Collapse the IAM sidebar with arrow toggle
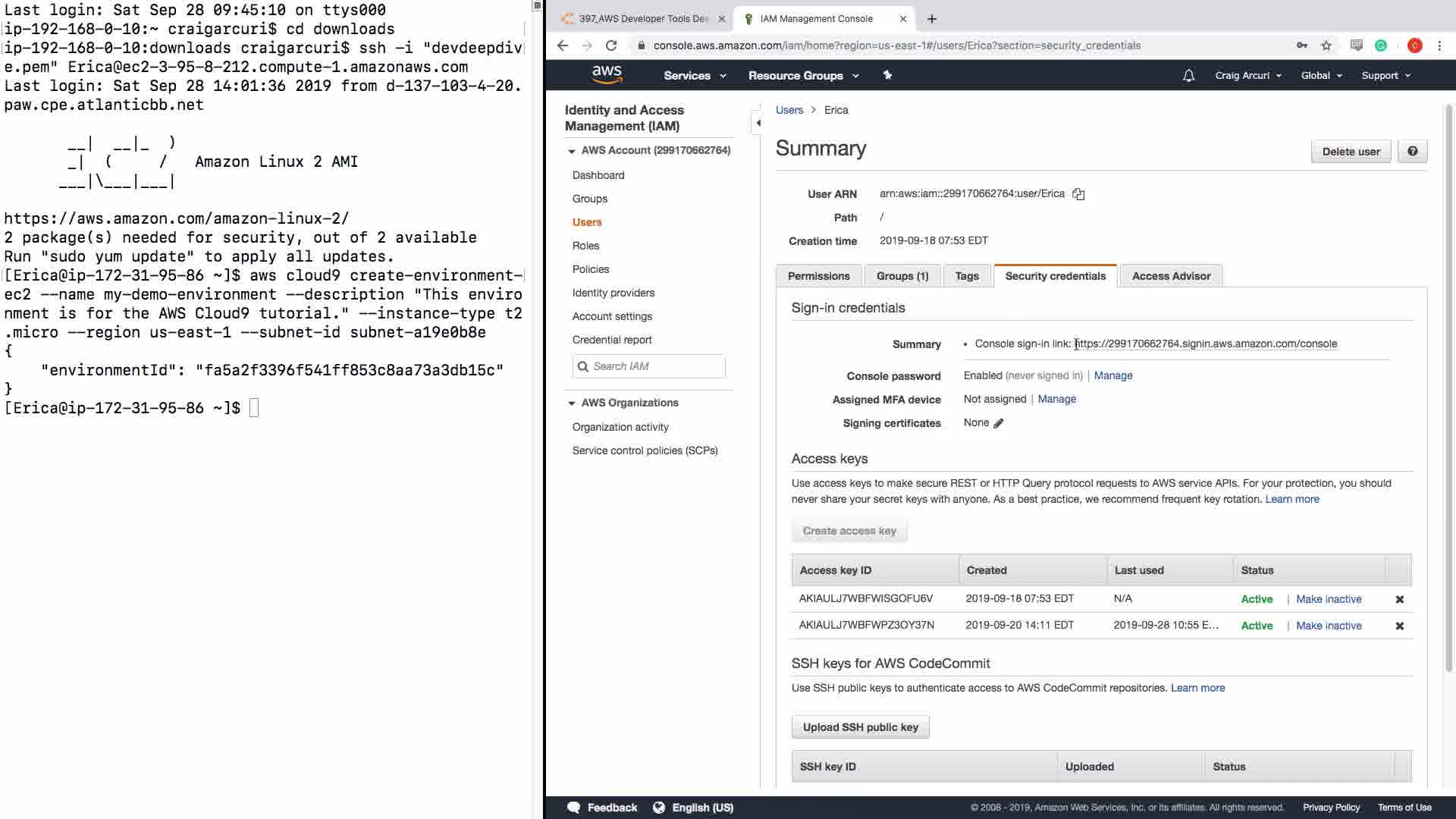This screenshot has height=819, width=1456. pyautogui.click(x=758, y=123)
